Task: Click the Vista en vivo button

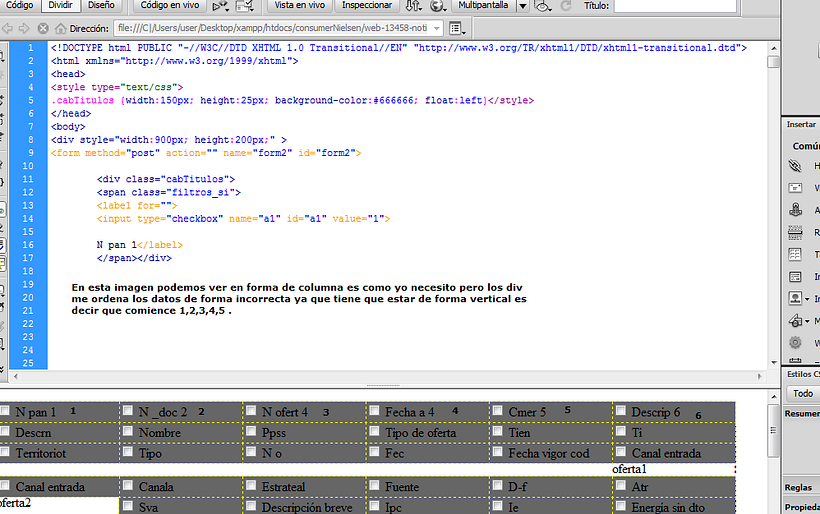Action: [x=299, y=5]
